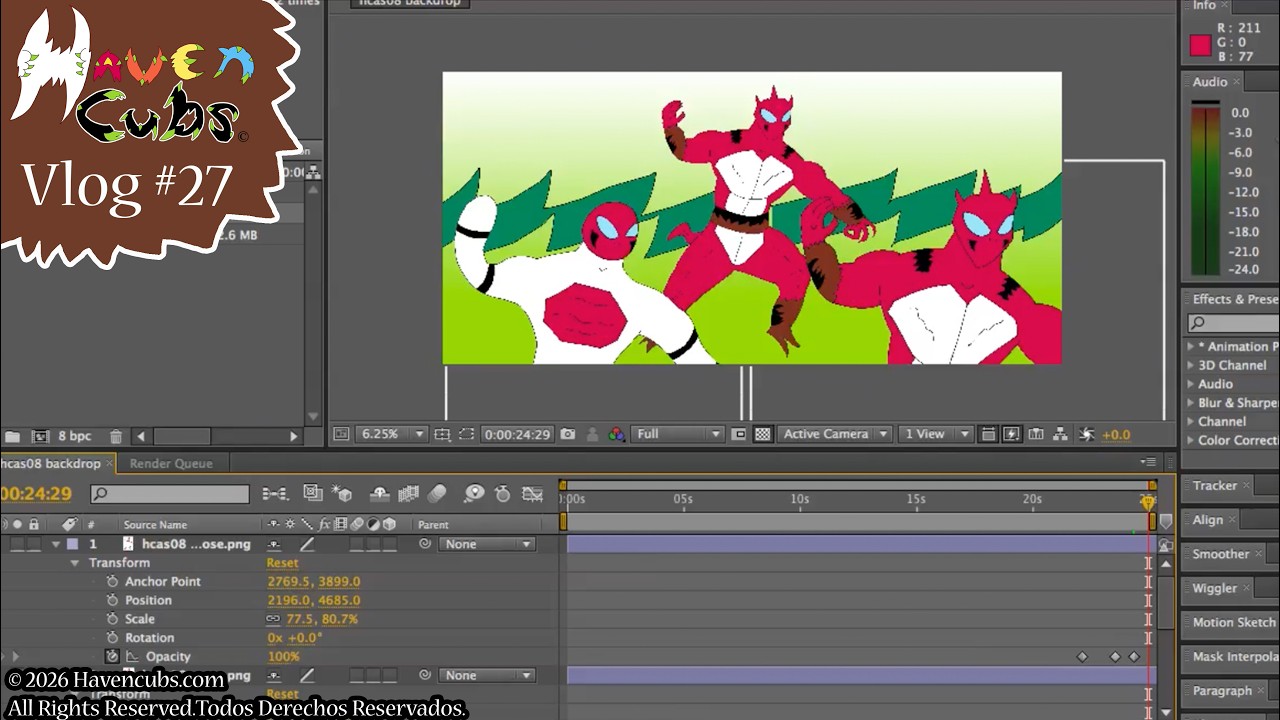Click Show Channel RGB circles icon
Image resolution: width=1280 pixels, height=720 pixels.
tap(617, 434)
